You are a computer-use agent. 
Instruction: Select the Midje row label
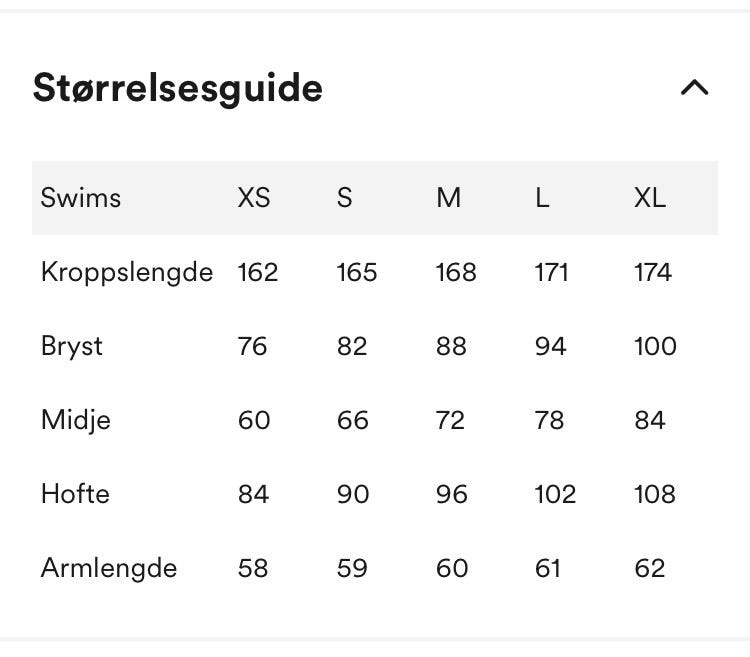pos(76,420)
